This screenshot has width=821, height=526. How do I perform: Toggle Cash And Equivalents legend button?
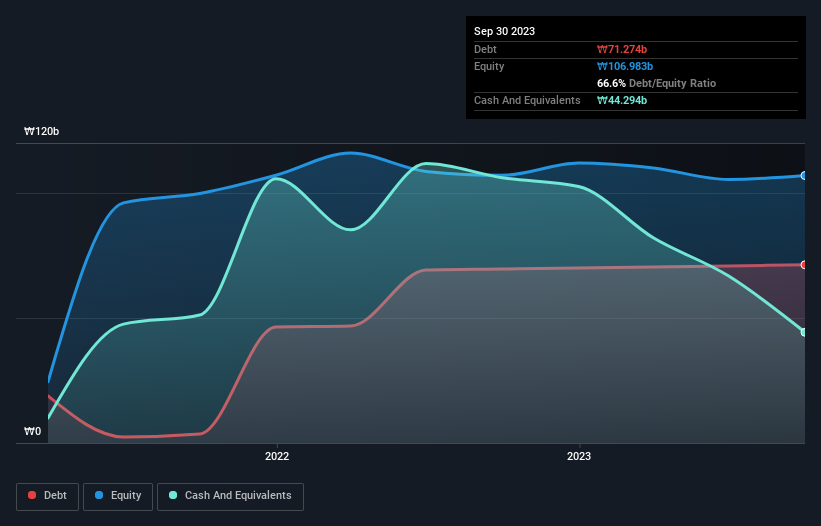point(230,496)
